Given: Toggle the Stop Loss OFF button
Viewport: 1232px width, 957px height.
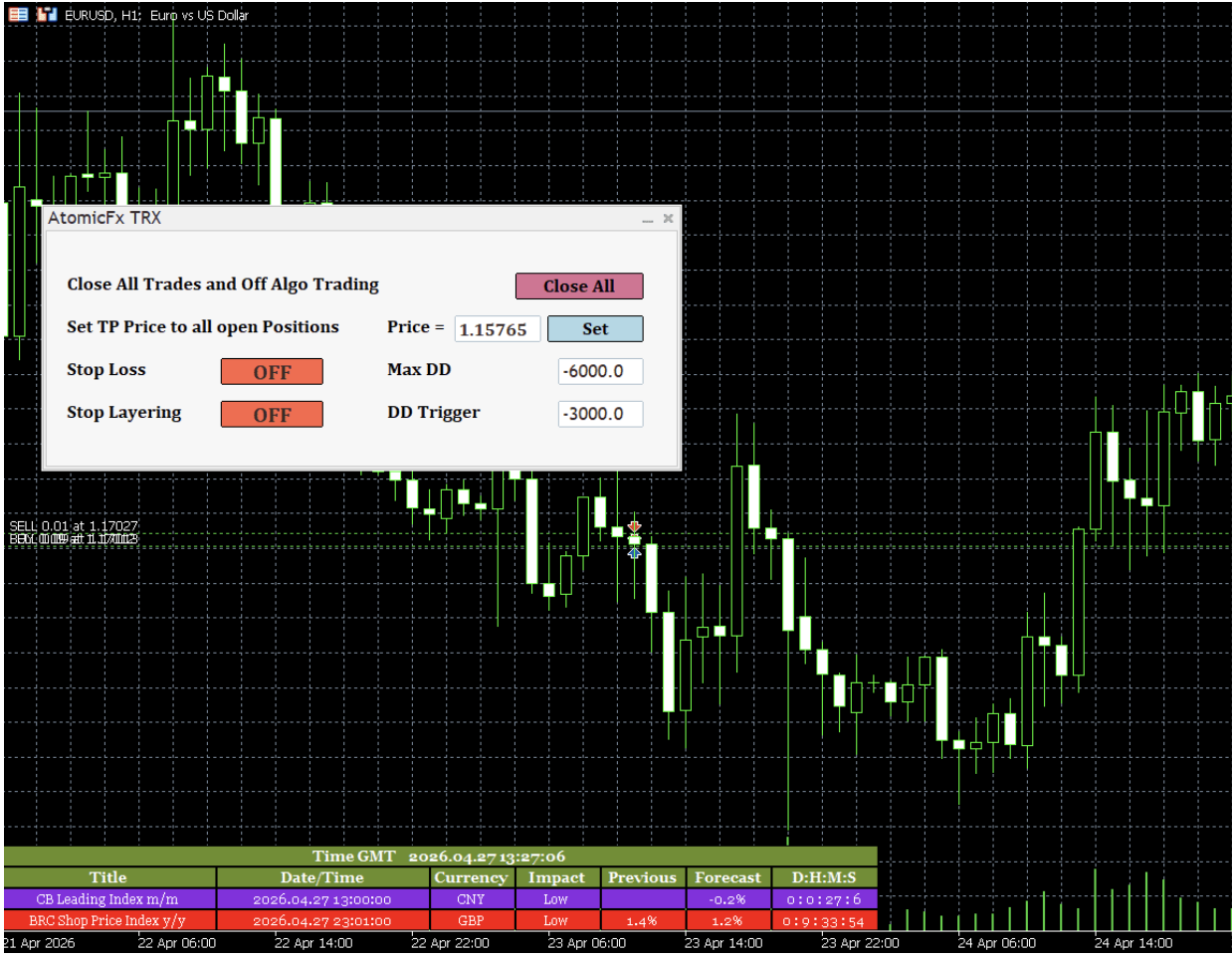Looking at the screenshot, I should (272, 371).
